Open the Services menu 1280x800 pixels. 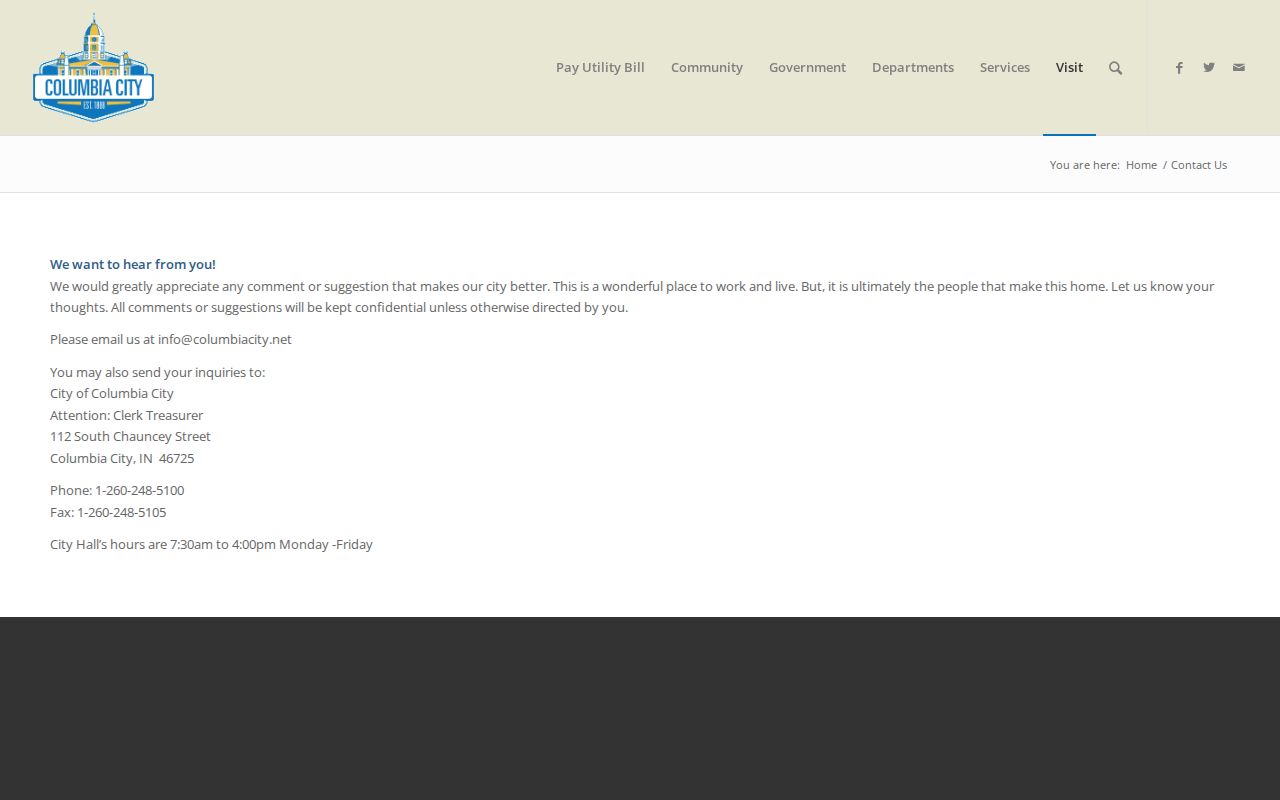[x=1005, y=67]
